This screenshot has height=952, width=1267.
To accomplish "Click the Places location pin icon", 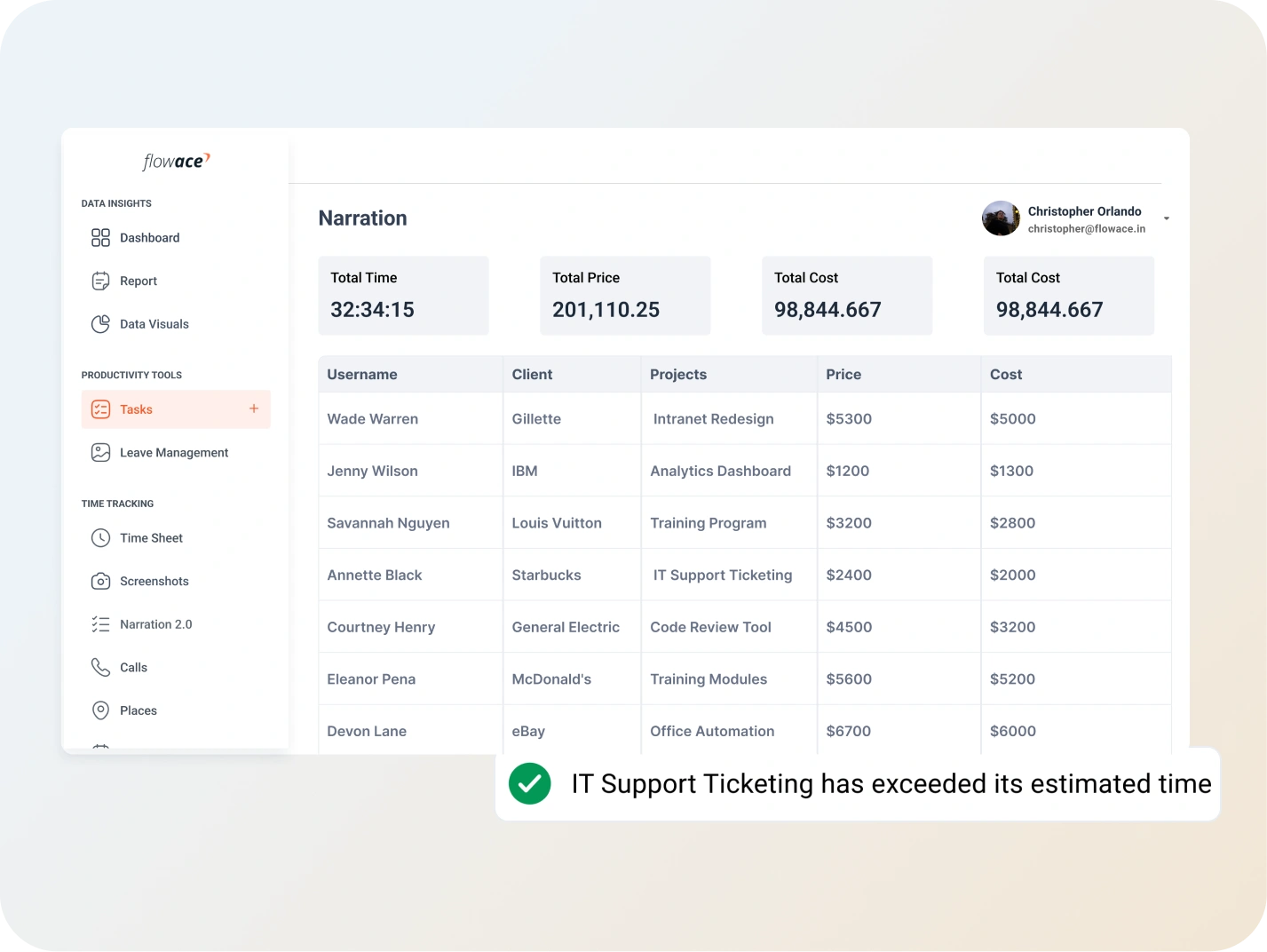I will click(x=100, y=710).
